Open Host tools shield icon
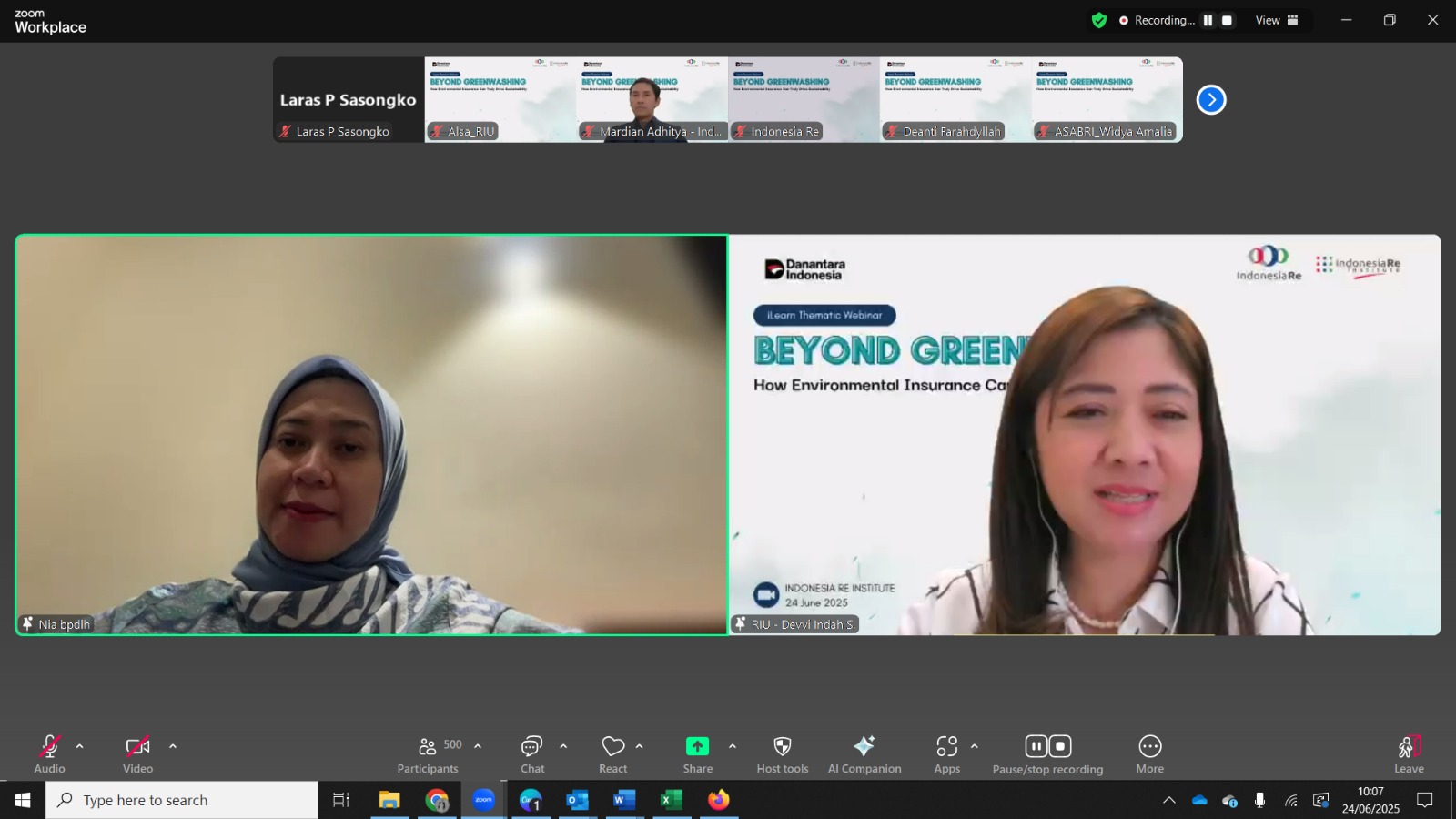Screen dimensions: 1456x819 782,754
